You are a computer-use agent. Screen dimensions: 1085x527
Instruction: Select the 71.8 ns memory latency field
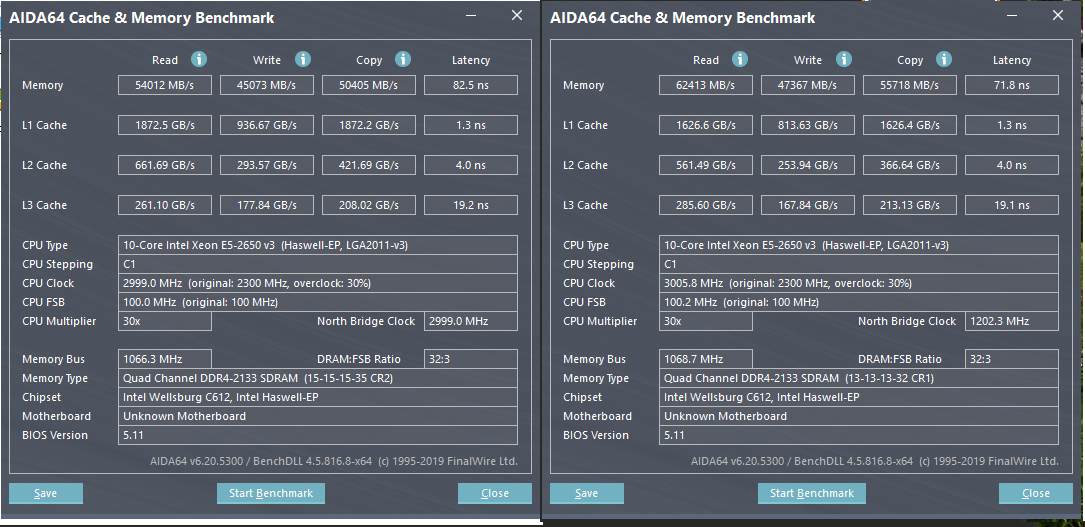point(1011,85)
